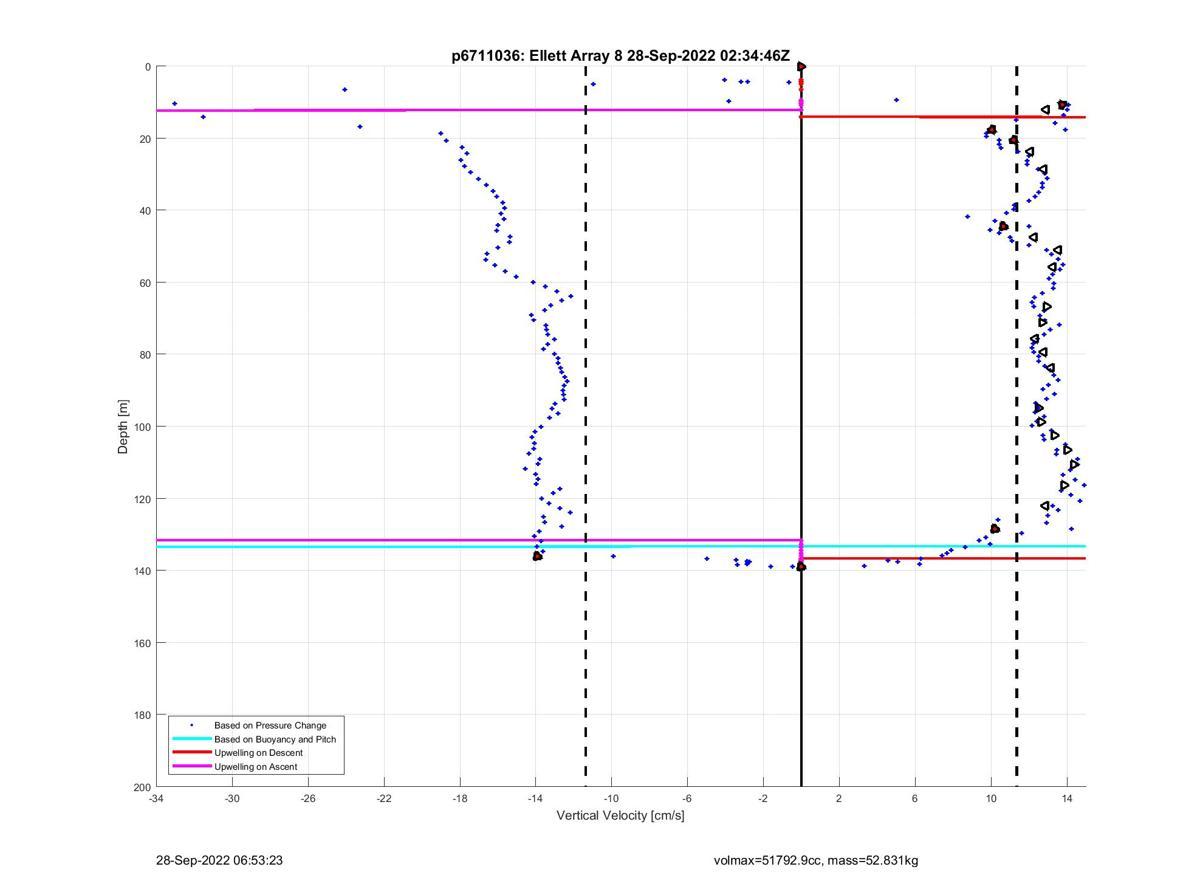Click the cyan line sample in legend
This screenshot has height=885, width=1200.
coord(191,739)
